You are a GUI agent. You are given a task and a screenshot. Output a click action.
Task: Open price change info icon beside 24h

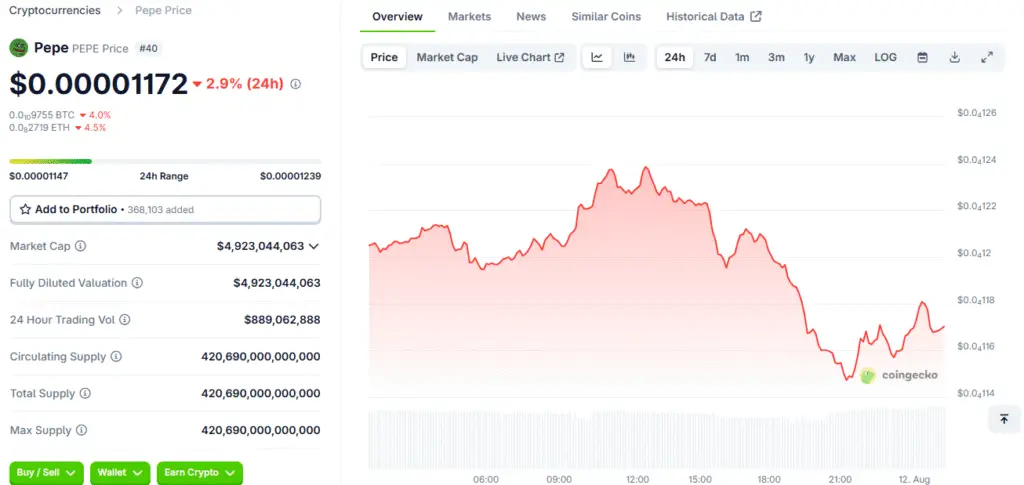click(295, 84)
